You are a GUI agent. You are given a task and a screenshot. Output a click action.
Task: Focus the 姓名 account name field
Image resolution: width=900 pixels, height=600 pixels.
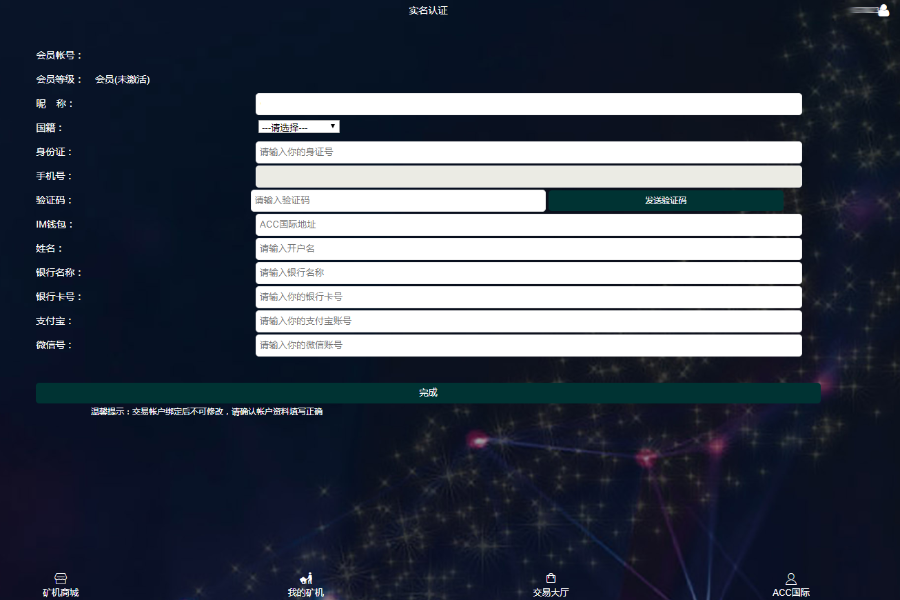point(529,249)
